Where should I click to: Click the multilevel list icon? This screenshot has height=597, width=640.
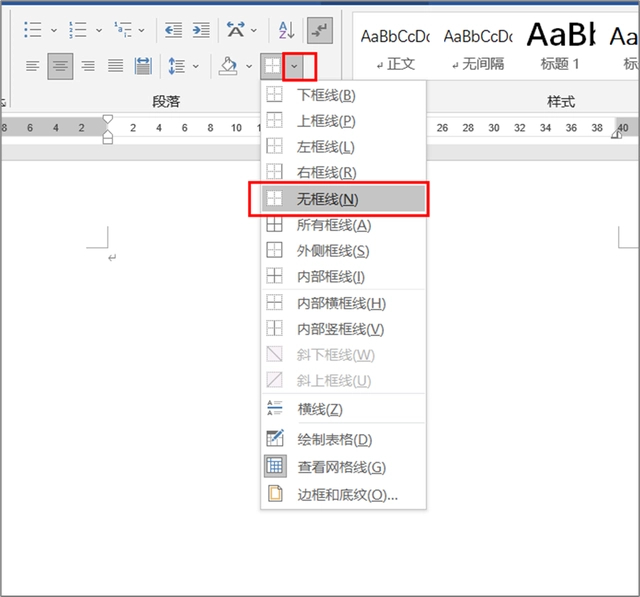point(123,30)
